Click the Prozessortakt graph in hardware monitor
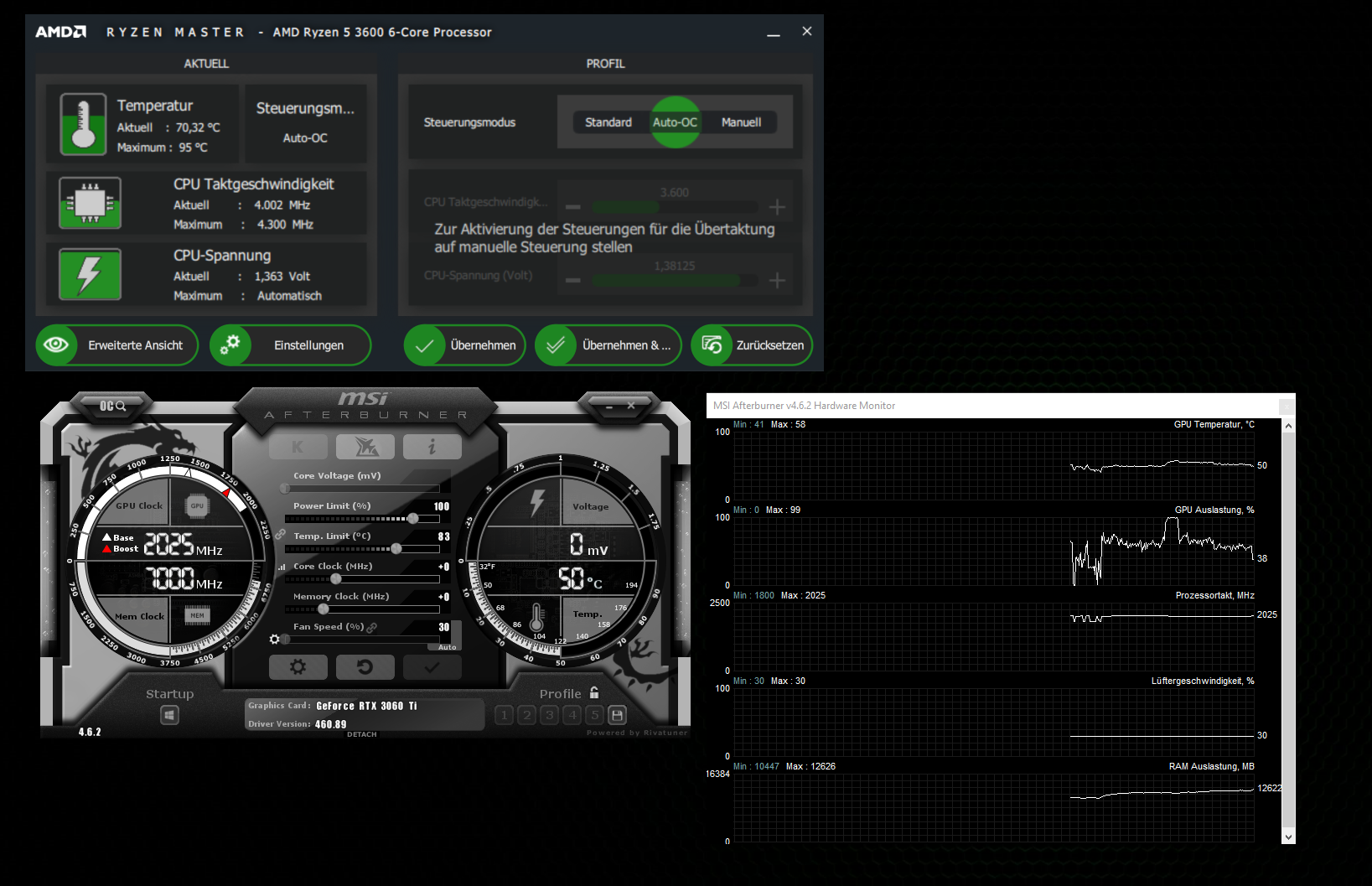The image size is (1372, 886). pyautogui.click(x=994, y=637)
